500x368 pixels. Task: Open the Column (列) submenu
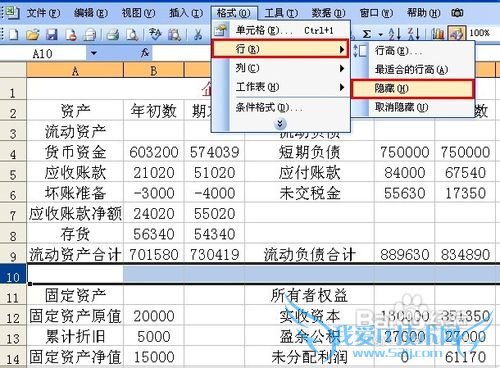(x=280, y=68)
